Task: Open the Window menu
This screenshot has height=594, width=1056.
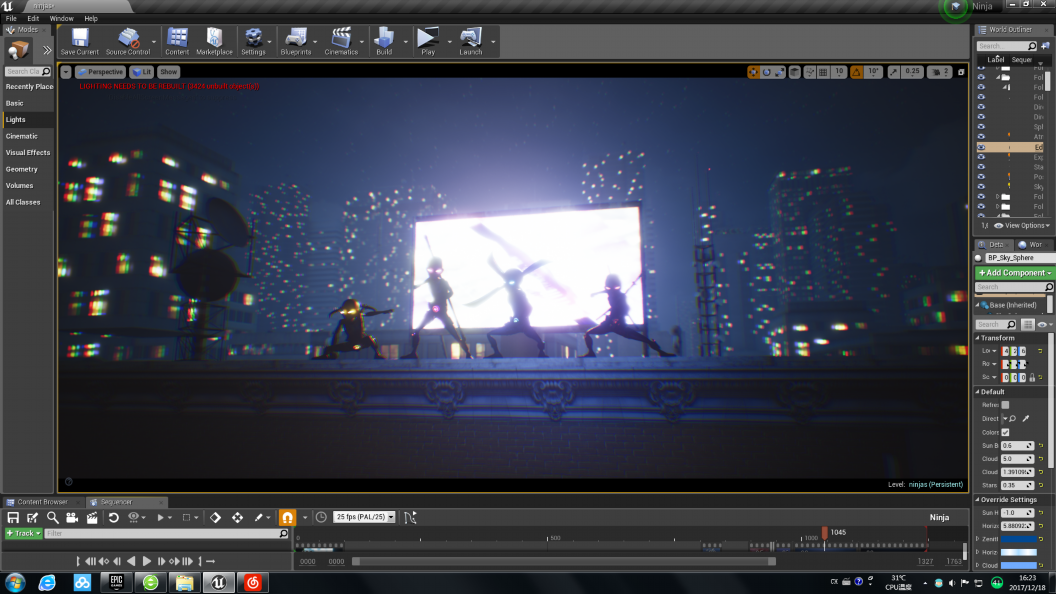Action: (61, 19)
